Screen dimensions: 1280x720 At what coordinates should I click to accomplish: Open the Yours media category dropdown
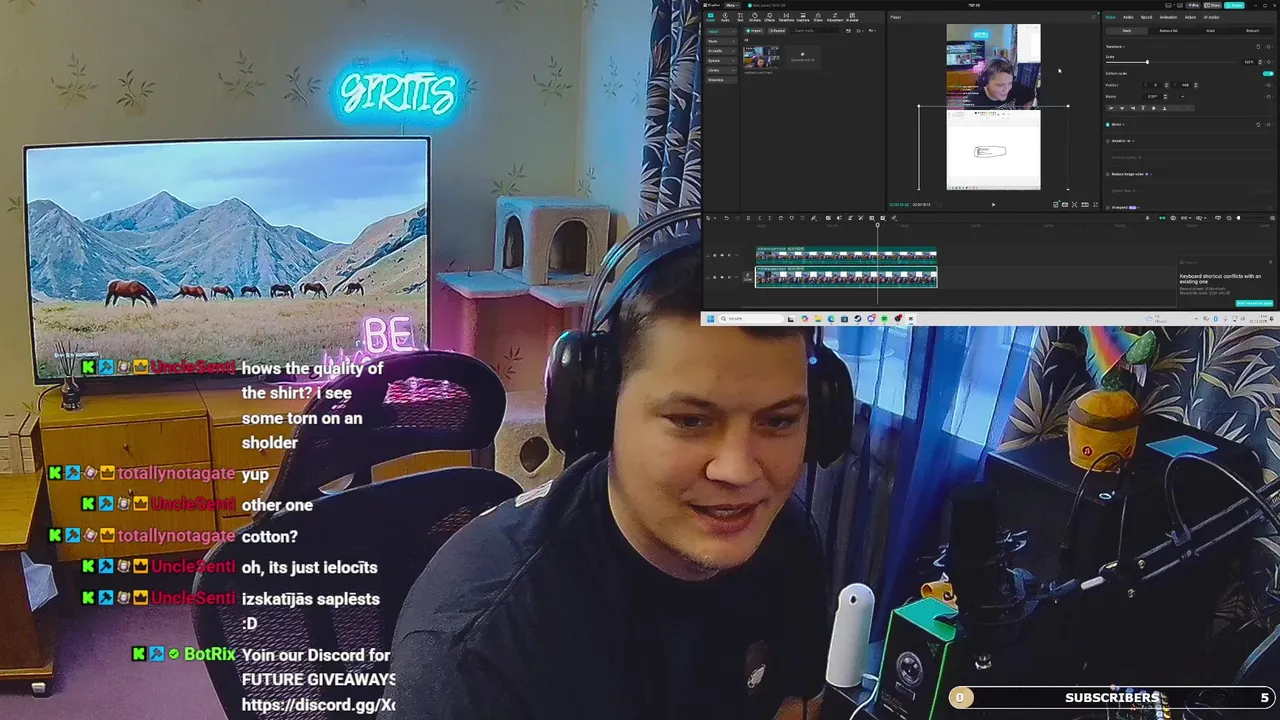[x=721, y=42]
